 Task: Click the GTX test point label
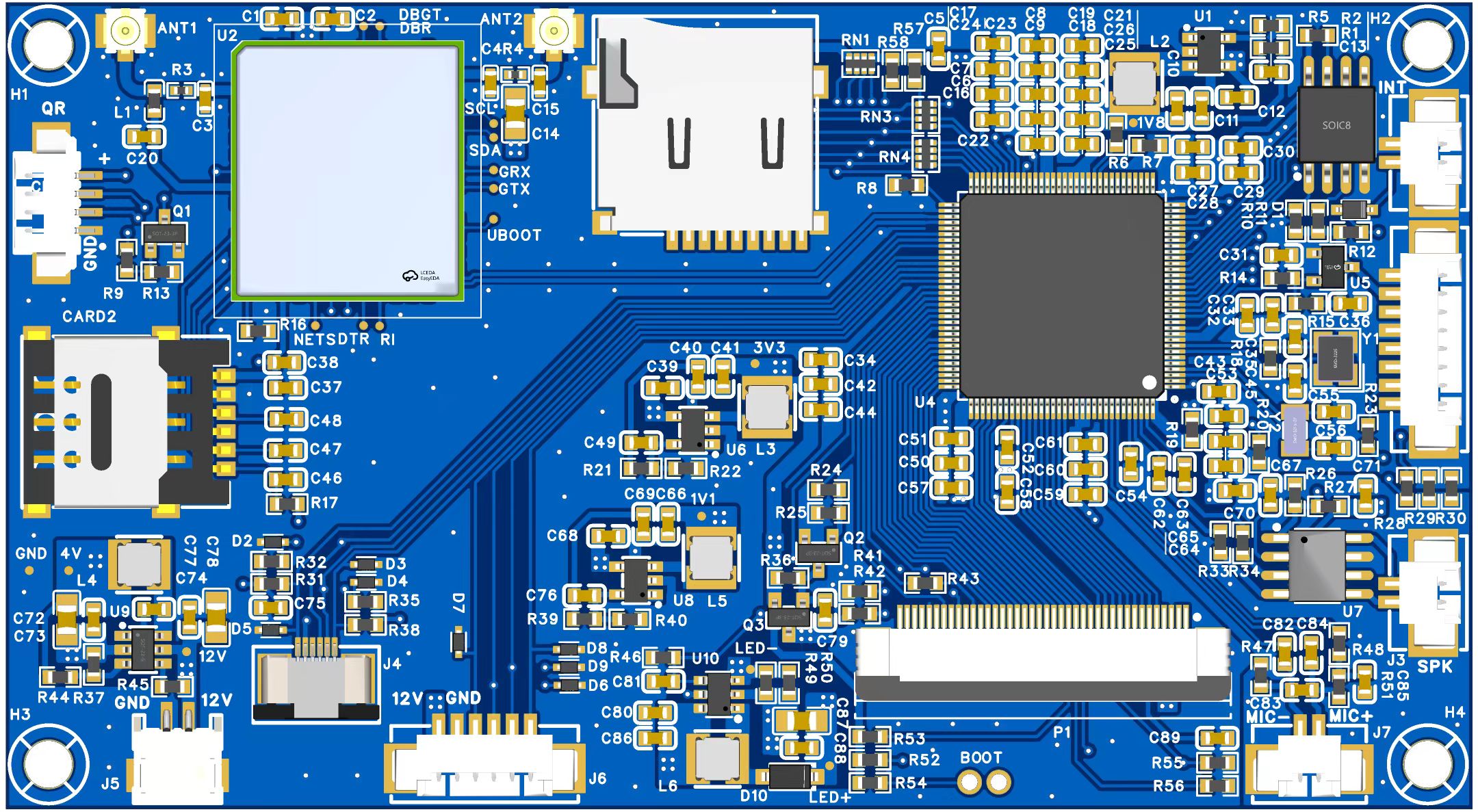[x=514, y=189]
